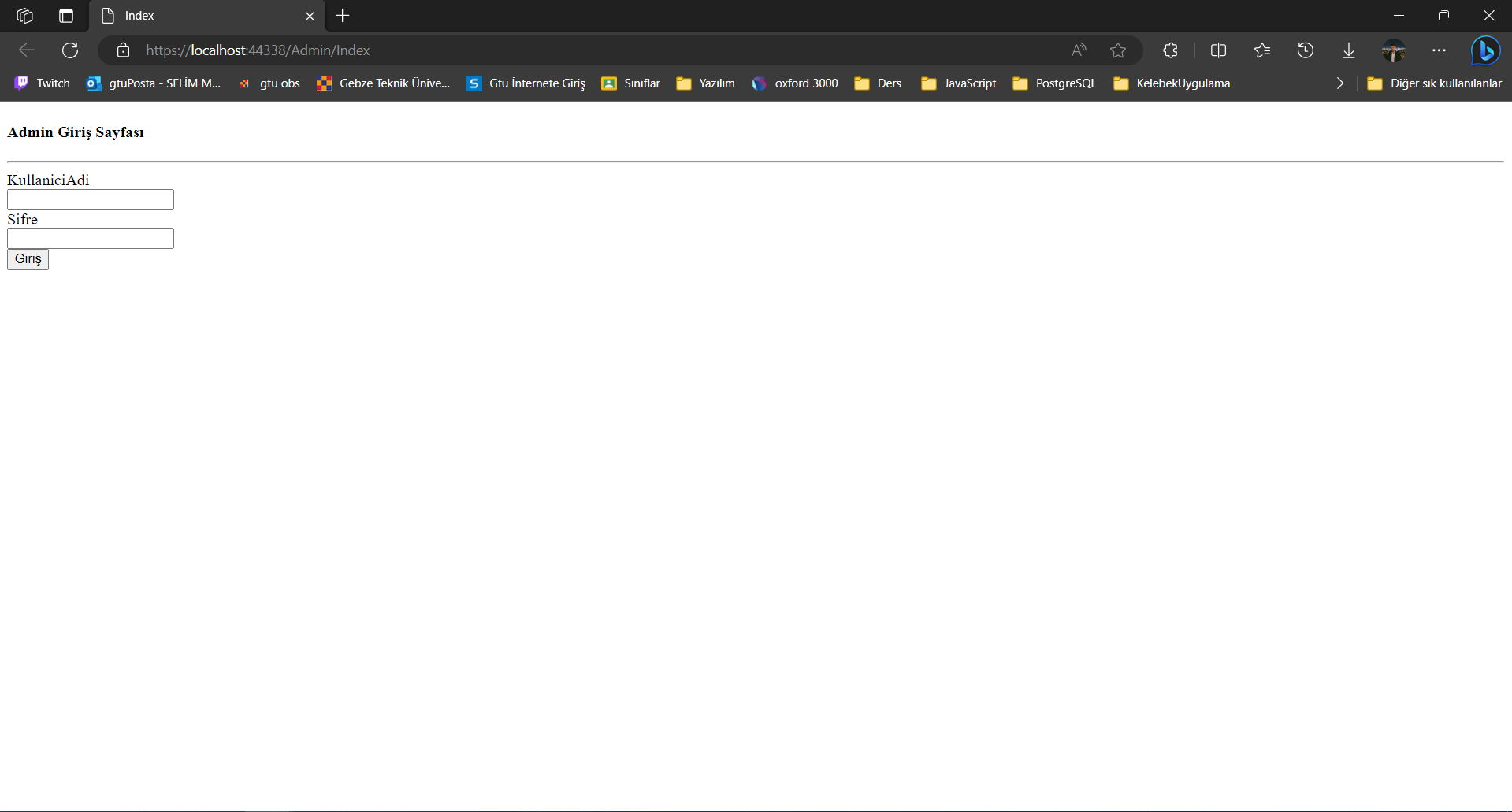Open the Extensions puzzle icon
The height and width of the screenshot is (812, 1512).
pos(1170,50)
